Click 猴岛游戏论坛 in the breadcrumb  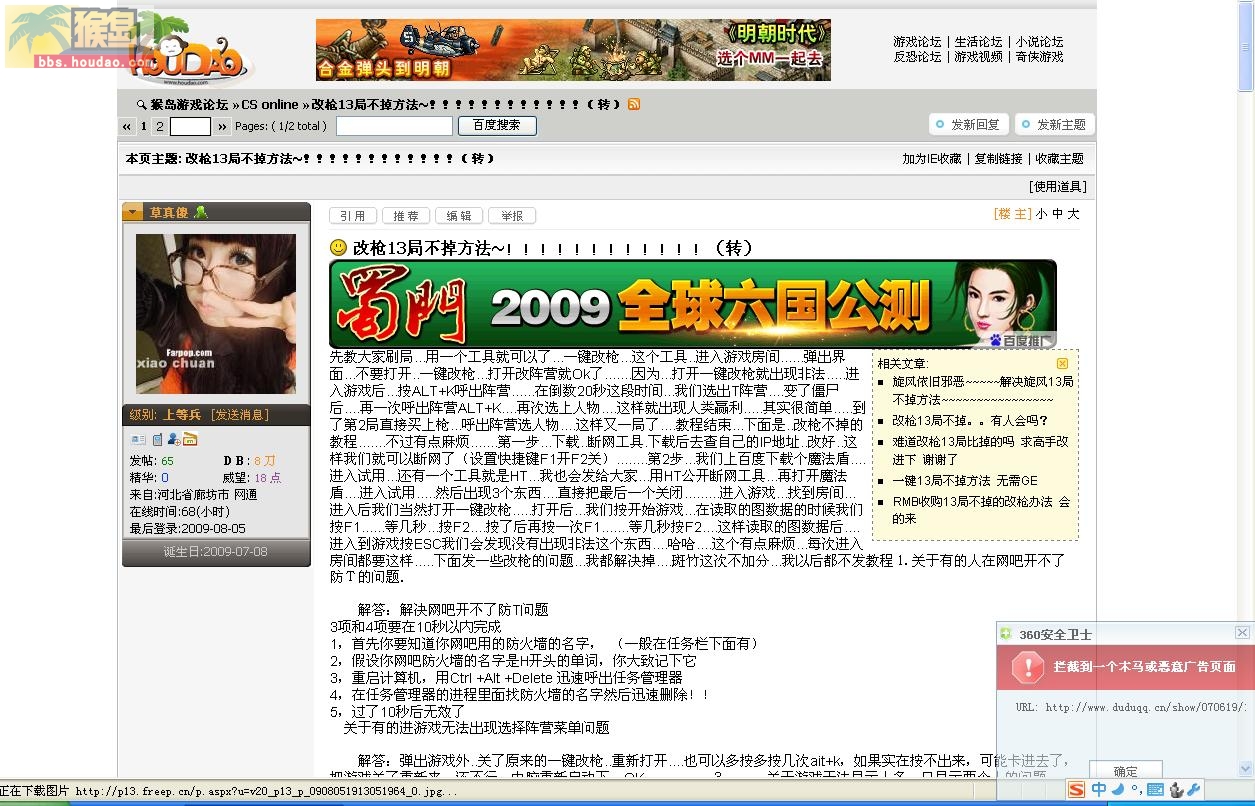190,105
